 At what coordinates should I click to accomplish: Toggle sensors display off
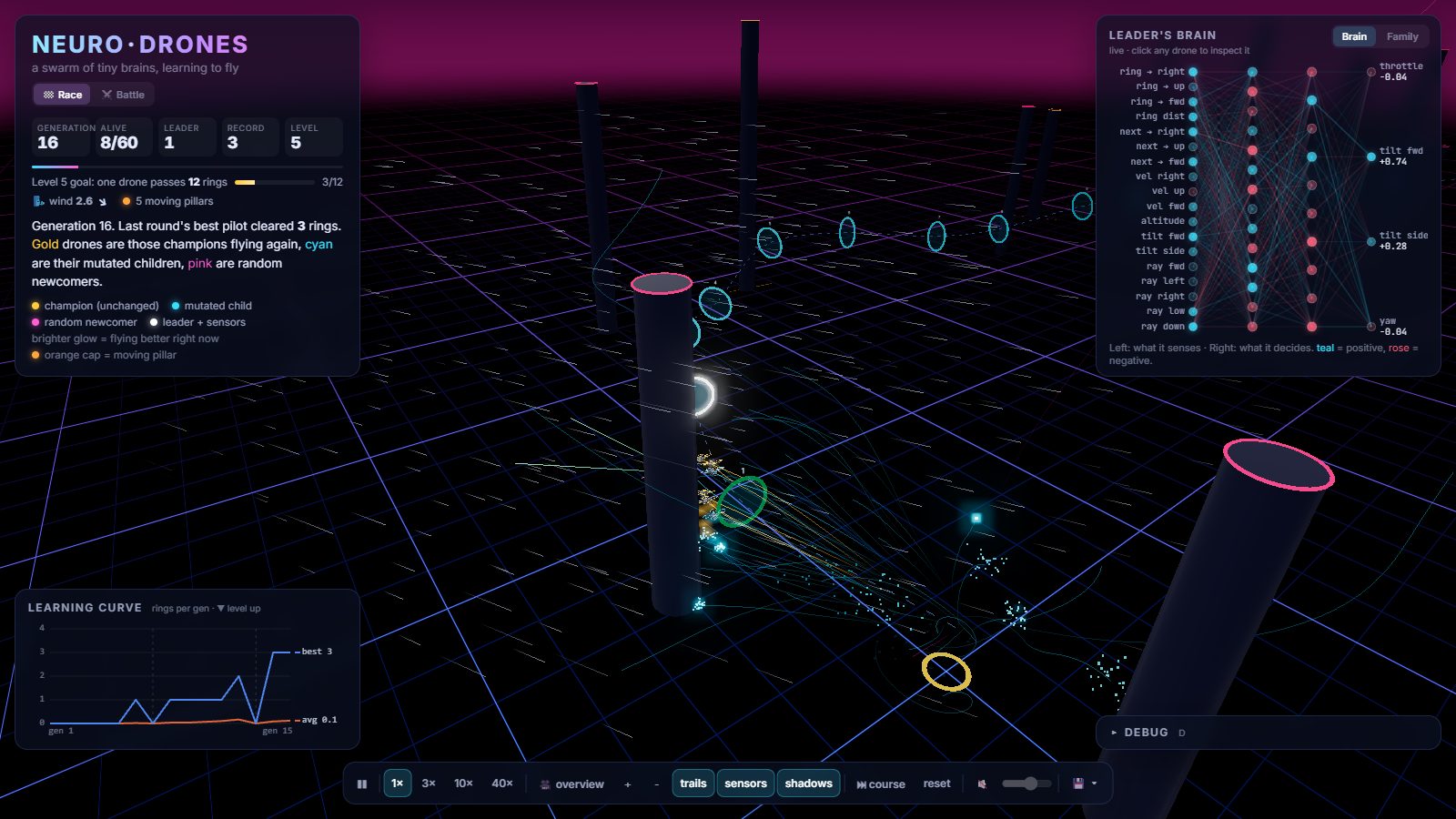click(x=745, y=784)
